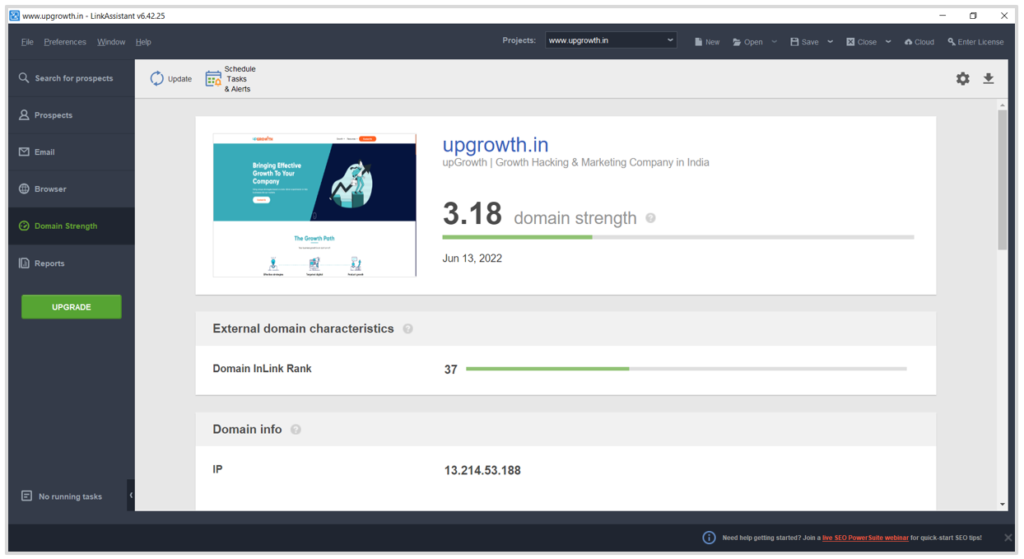
Task: Click the Cloud text button
Action: tap(924, 42)
